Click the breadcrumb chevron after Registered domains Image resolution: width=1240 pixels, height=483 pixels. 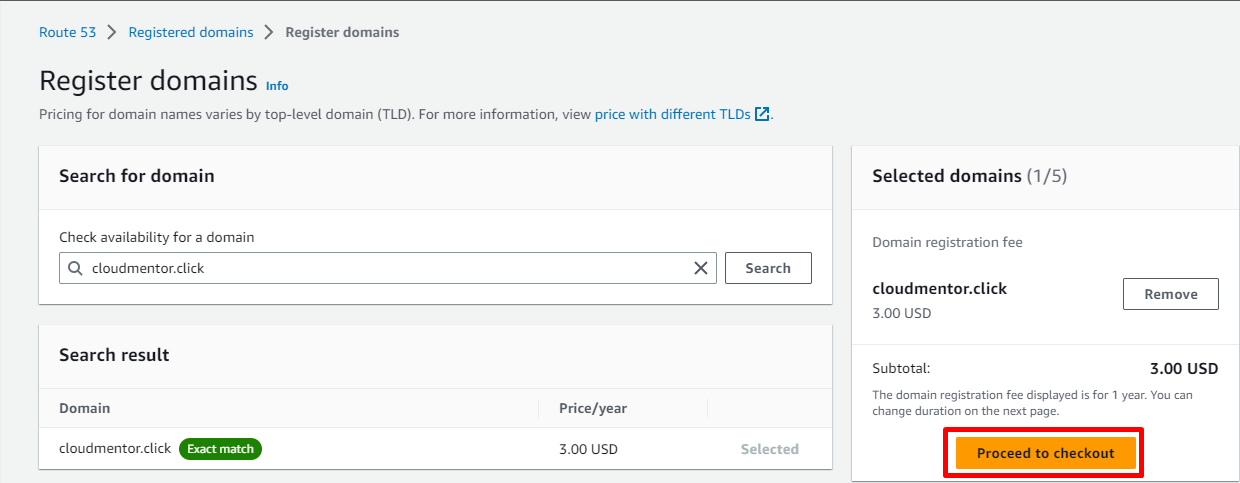coord(269,32)
